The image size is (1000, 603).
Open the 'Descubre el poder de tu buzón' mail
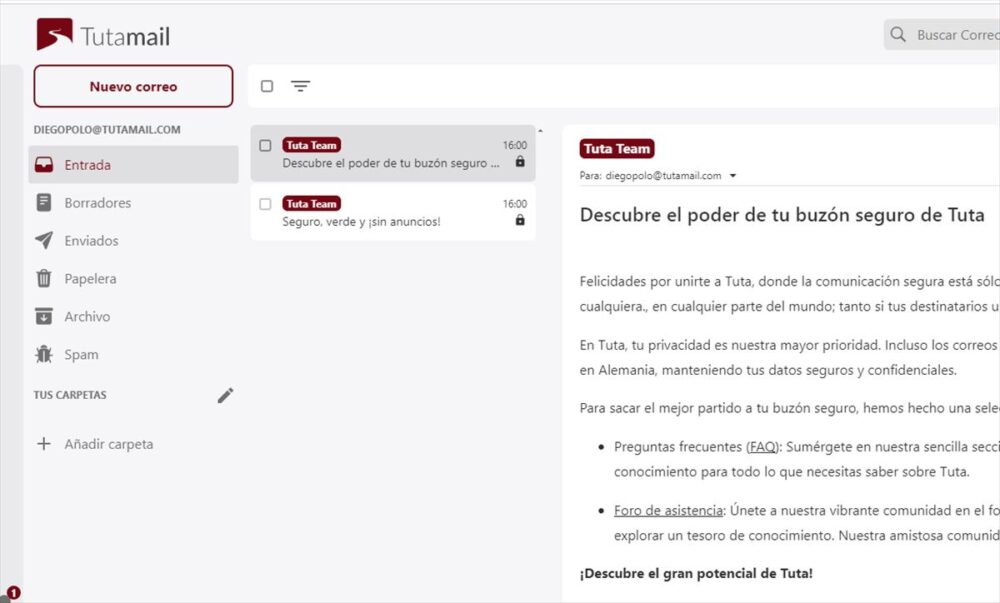393,154
